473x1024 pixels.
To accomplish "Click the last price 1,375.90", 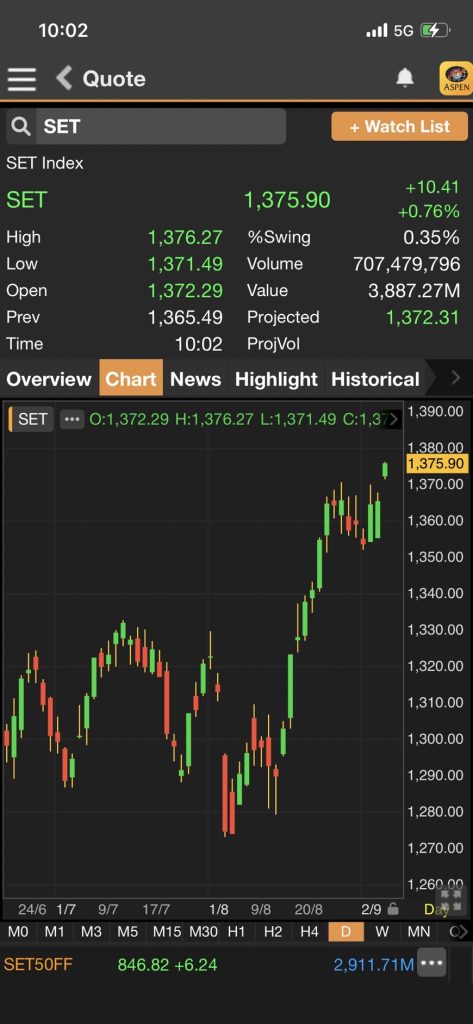I will (x=287, y=200).
